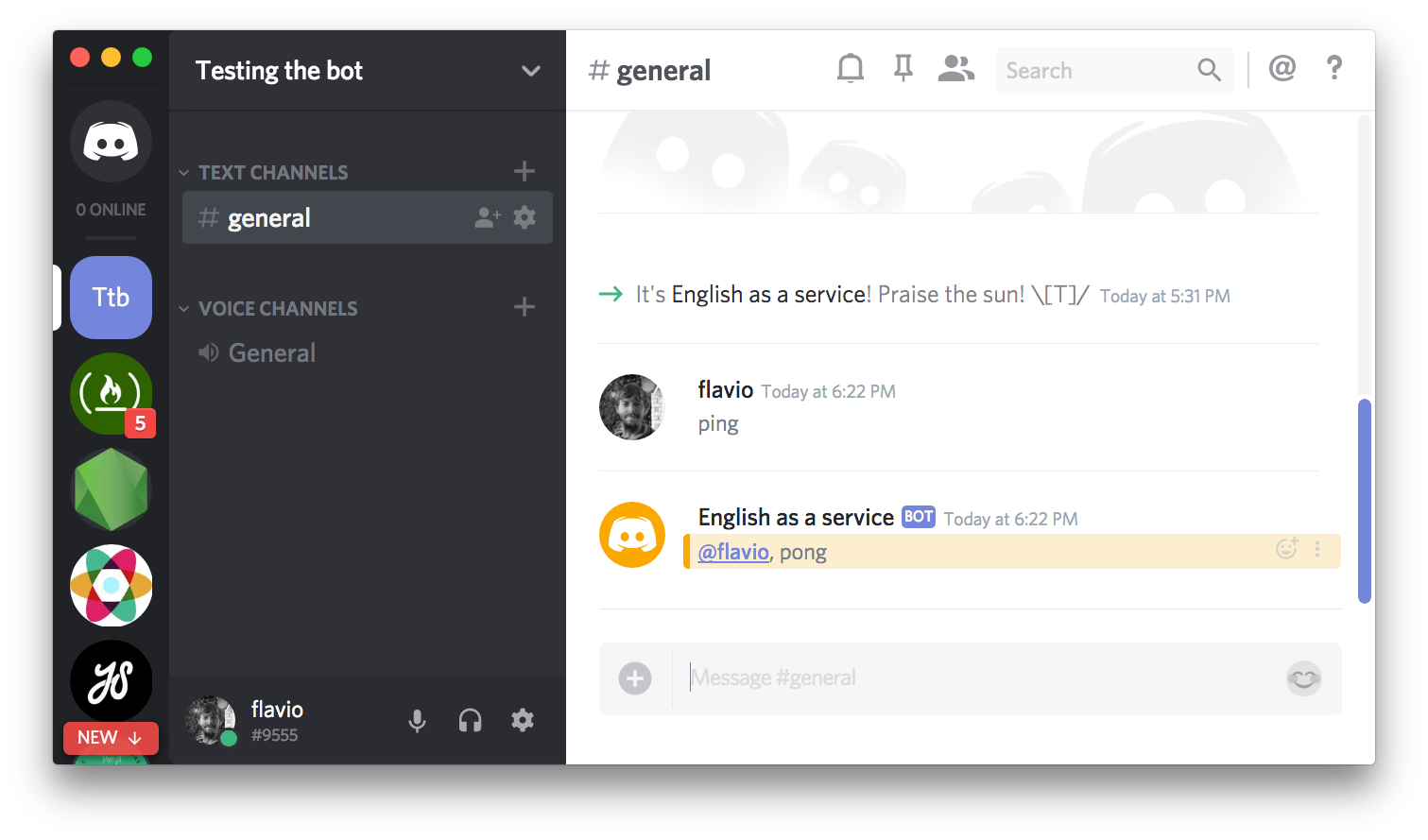Click the red 5 notification badge

(x=140, y=423)
